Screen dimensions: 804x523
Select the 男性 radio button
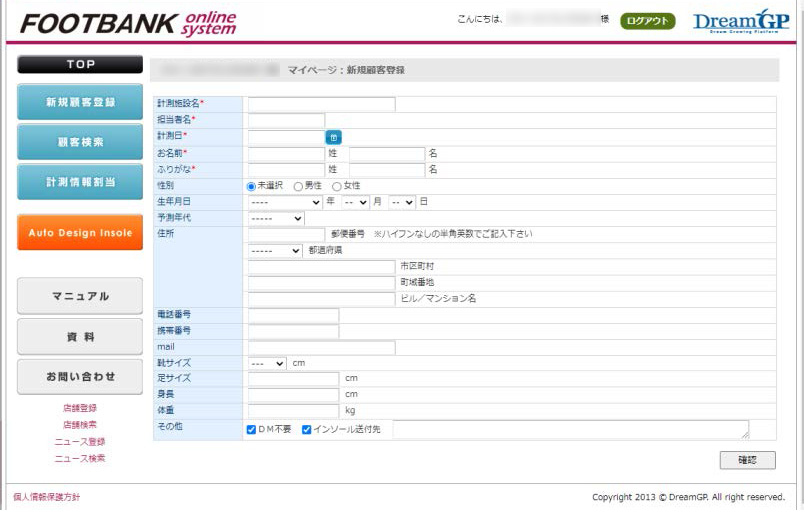[x=298, y=186]
